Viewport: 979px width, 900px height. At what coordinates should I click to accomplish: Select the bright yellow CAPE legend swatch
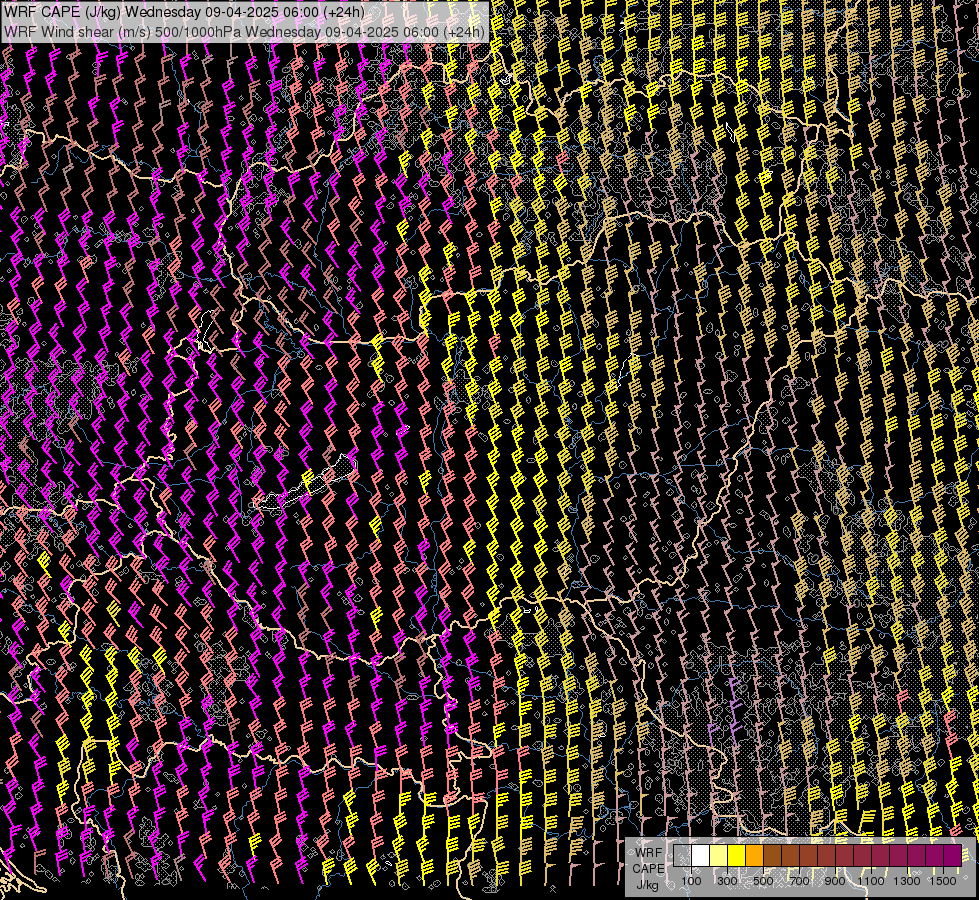click(736, 855)
